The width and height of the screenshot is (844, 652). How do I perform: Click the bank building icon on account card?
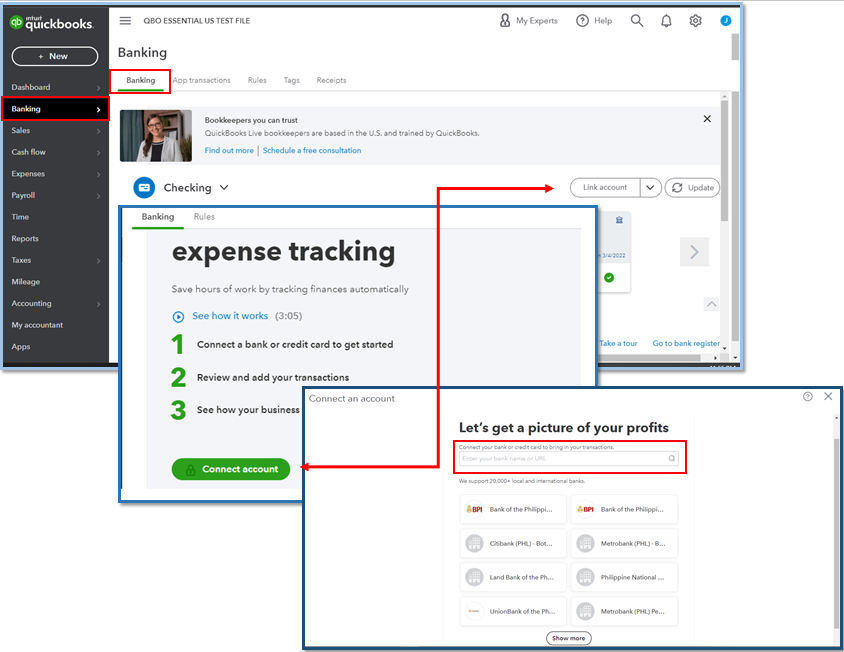619,220
